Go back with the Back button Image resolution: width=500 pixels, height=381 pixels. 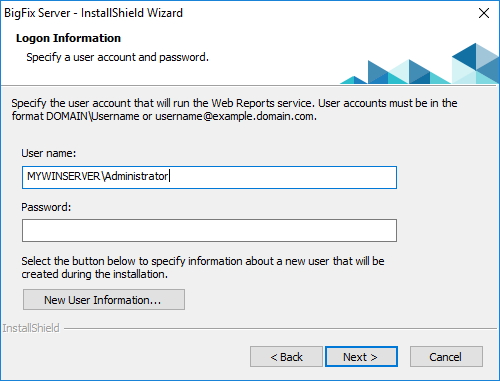pyautogui.click(x=286, y=357)
